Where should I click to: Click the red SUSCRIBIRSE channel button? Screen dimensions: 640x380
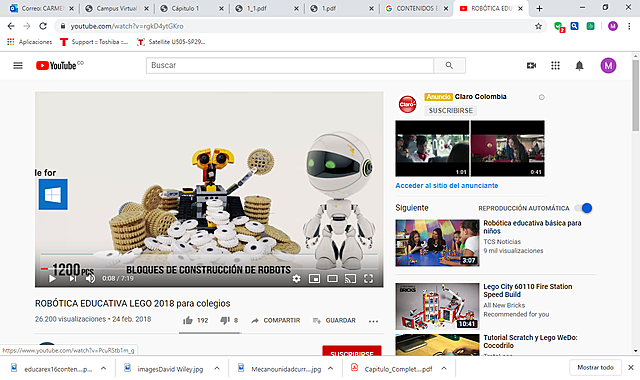tap(352, 351)
